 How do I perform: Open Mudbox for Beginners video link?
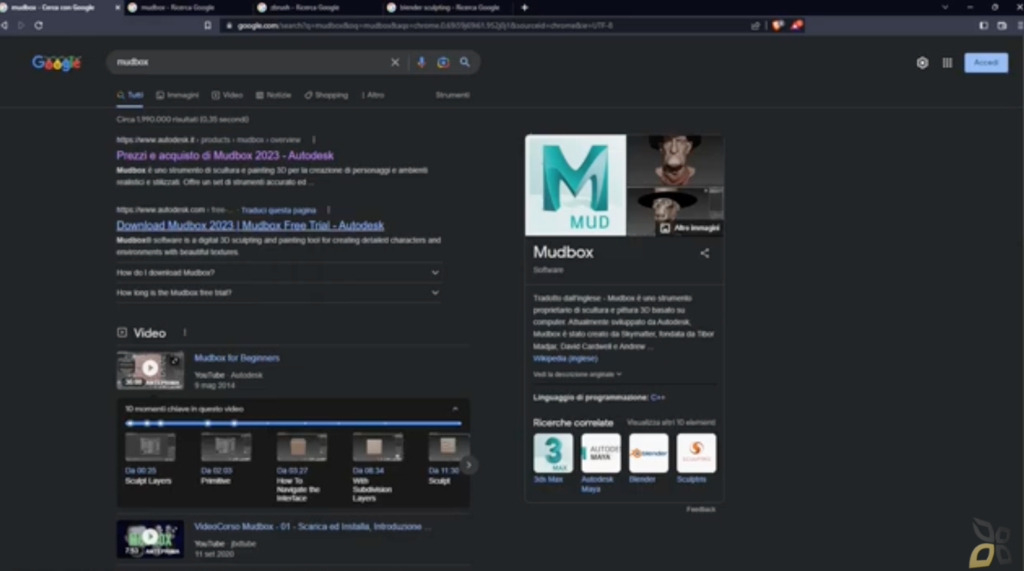pyautogui.click(x=236, y=358)
